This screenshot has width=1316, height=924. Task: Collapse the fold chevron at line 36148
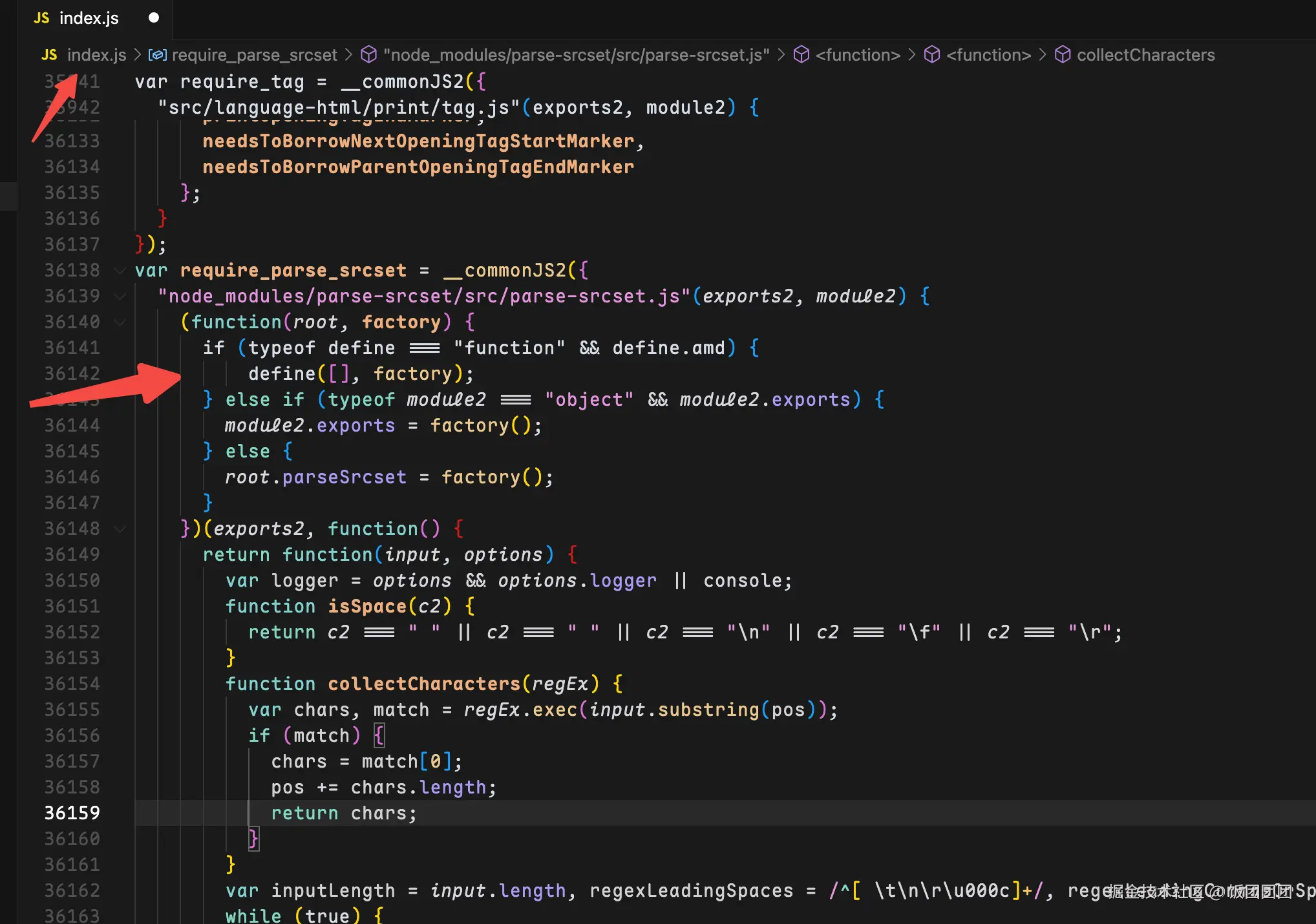pos(120,529)
